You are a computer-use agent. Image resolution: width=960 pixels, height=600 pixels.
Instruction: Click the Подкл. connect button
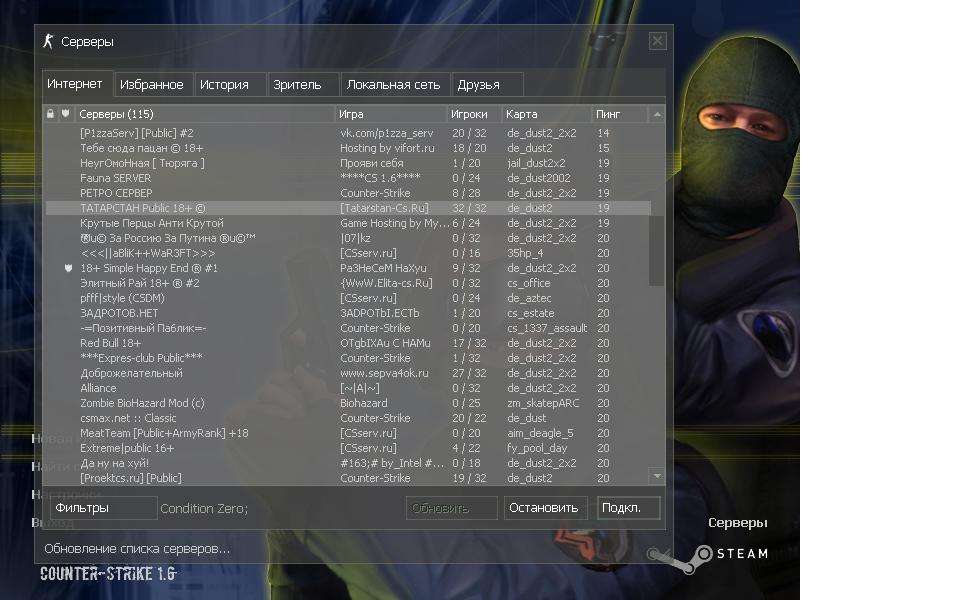point(629,508)
